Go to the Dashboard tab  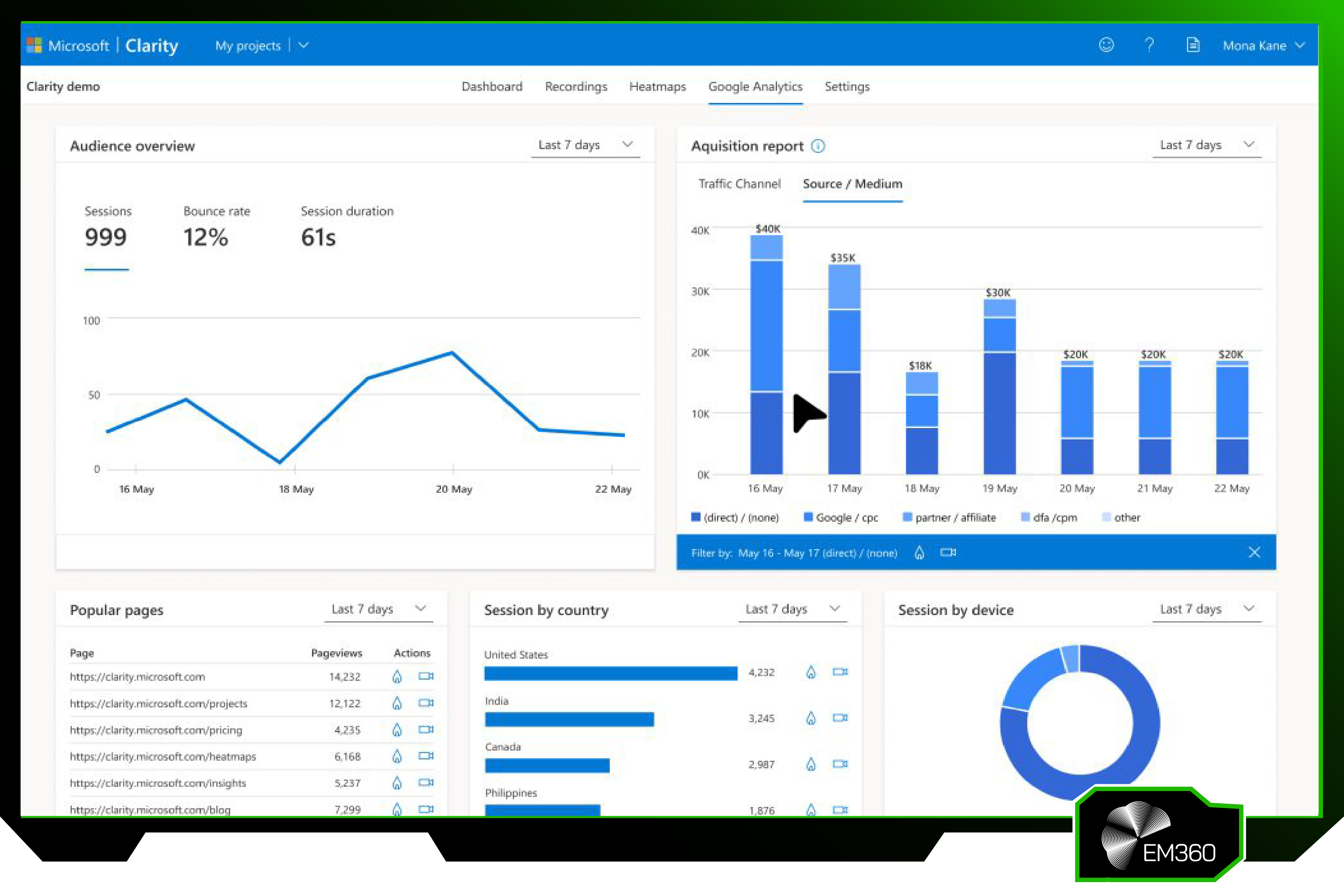tap(492, 86)
